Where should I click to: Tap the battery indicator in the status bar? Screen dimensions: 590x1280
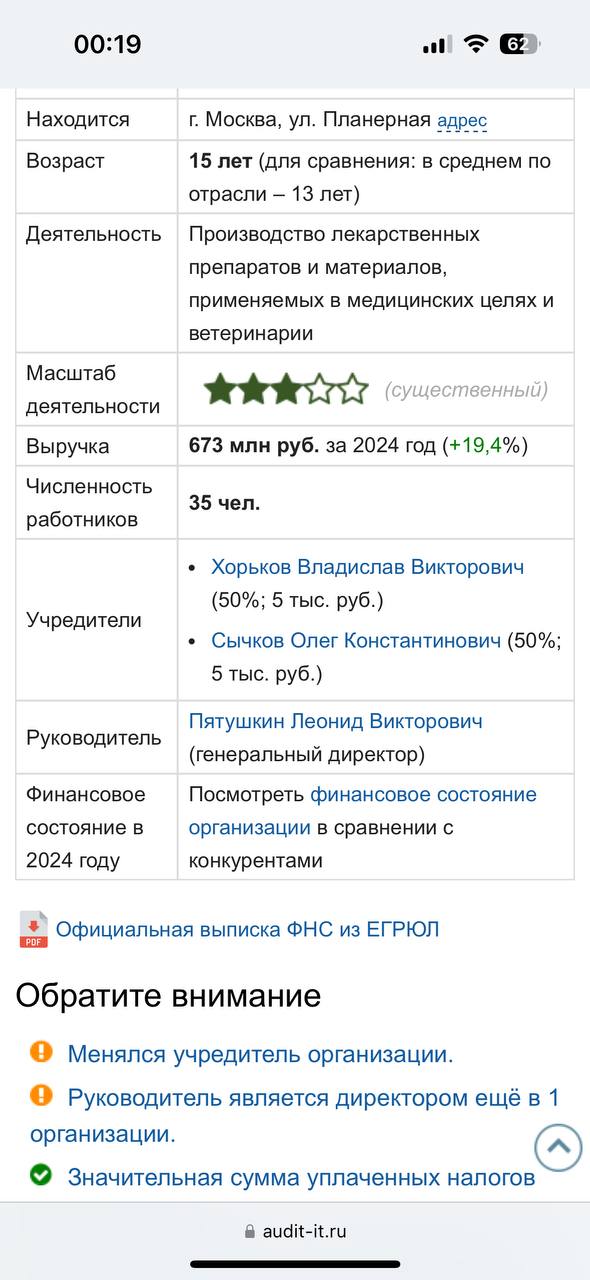[519, 44]
